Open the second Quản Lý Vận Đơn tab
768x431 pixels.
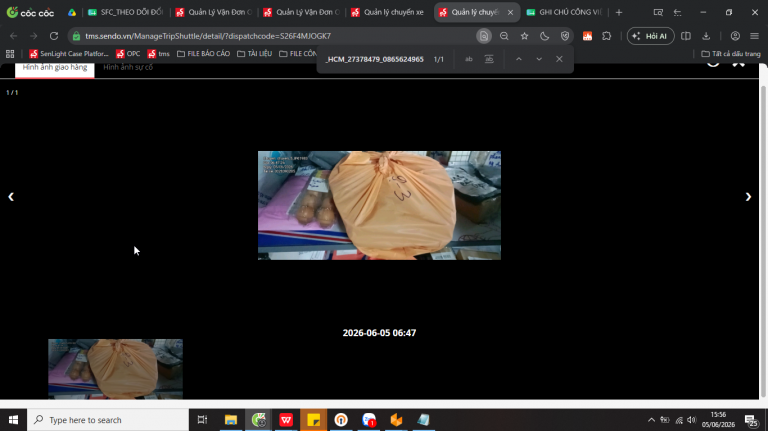tap(301, 12)
